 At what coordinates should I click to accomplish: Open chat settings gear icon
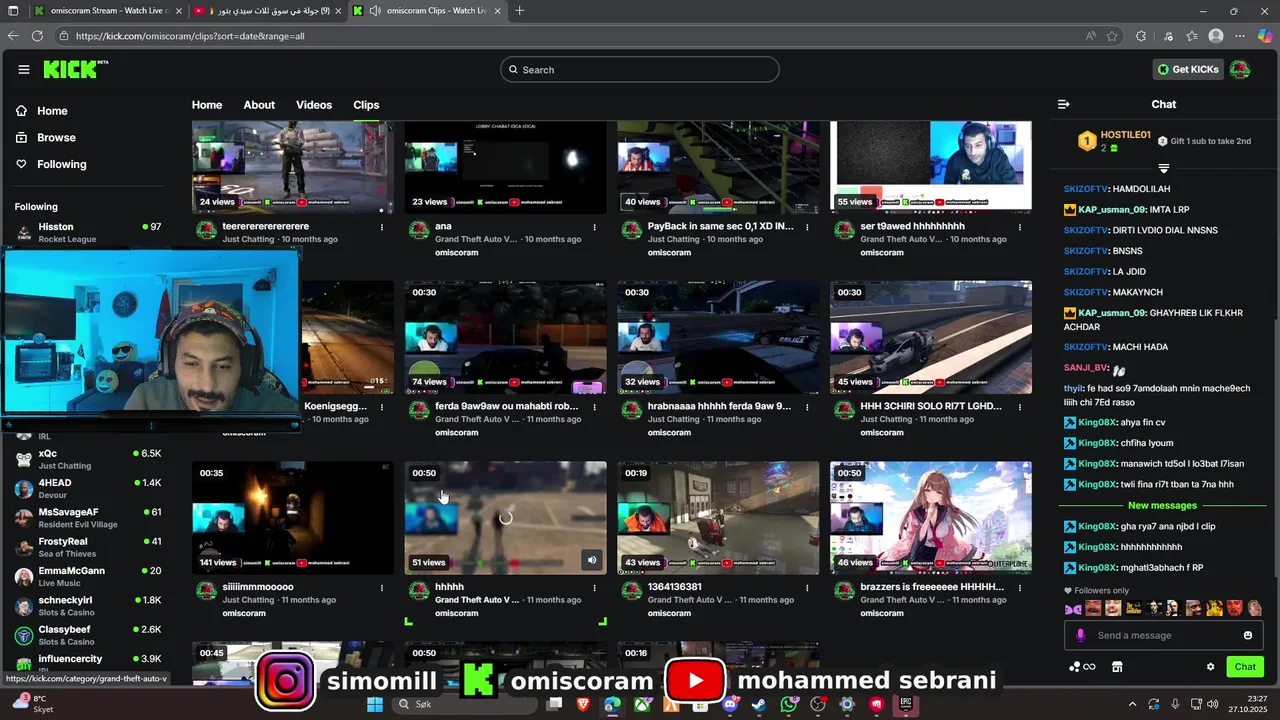[x=1210, y=667]
